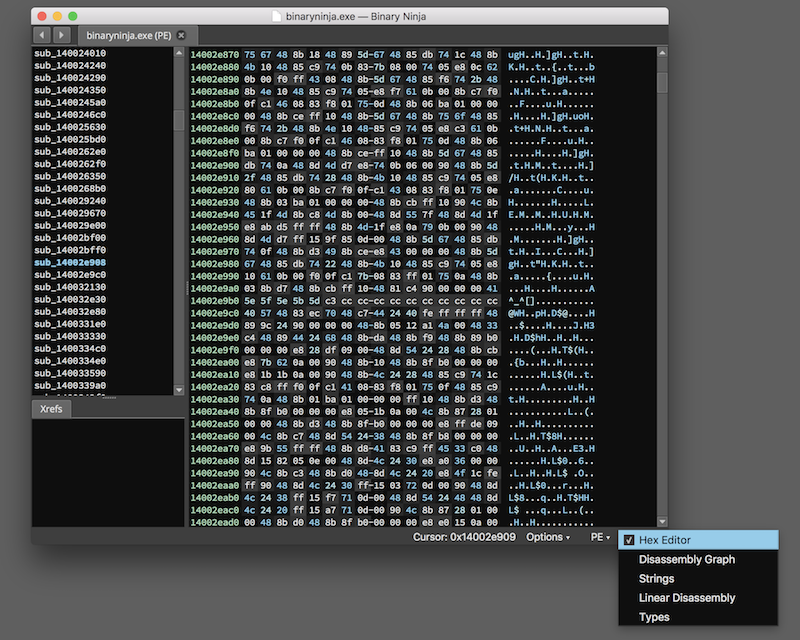Select function sub_140025630
This screenshot has width=800, height=640.
(70, 127)
